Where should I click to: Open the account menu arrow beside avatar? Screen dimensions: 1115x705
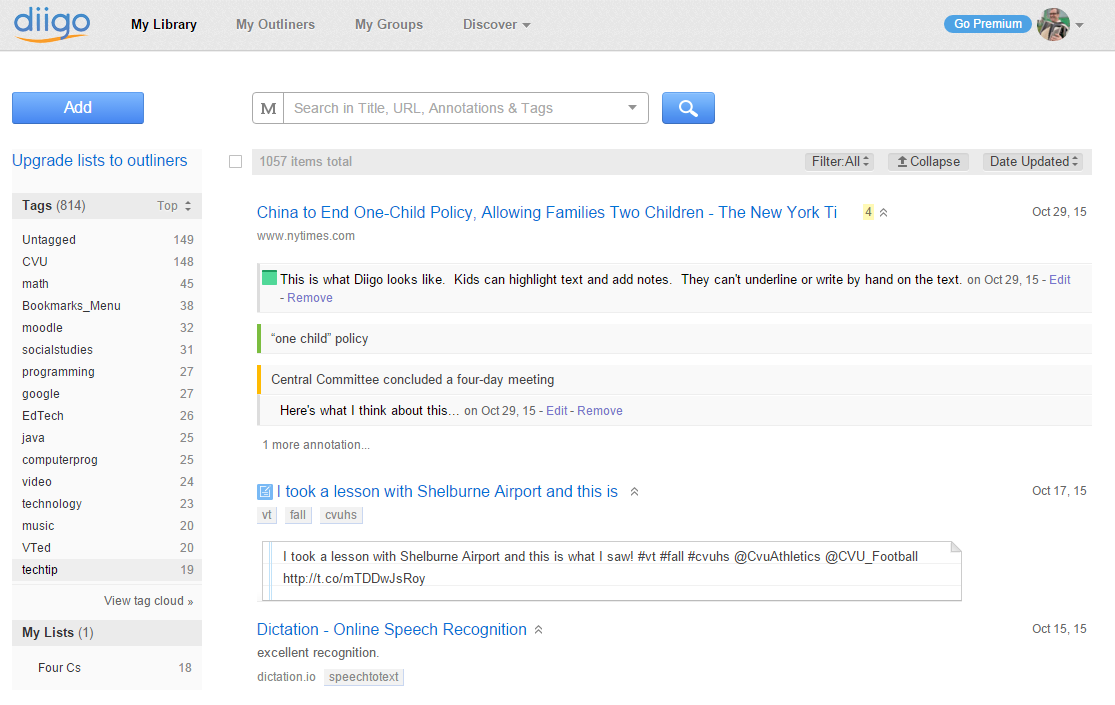[x=1079, y=25]
